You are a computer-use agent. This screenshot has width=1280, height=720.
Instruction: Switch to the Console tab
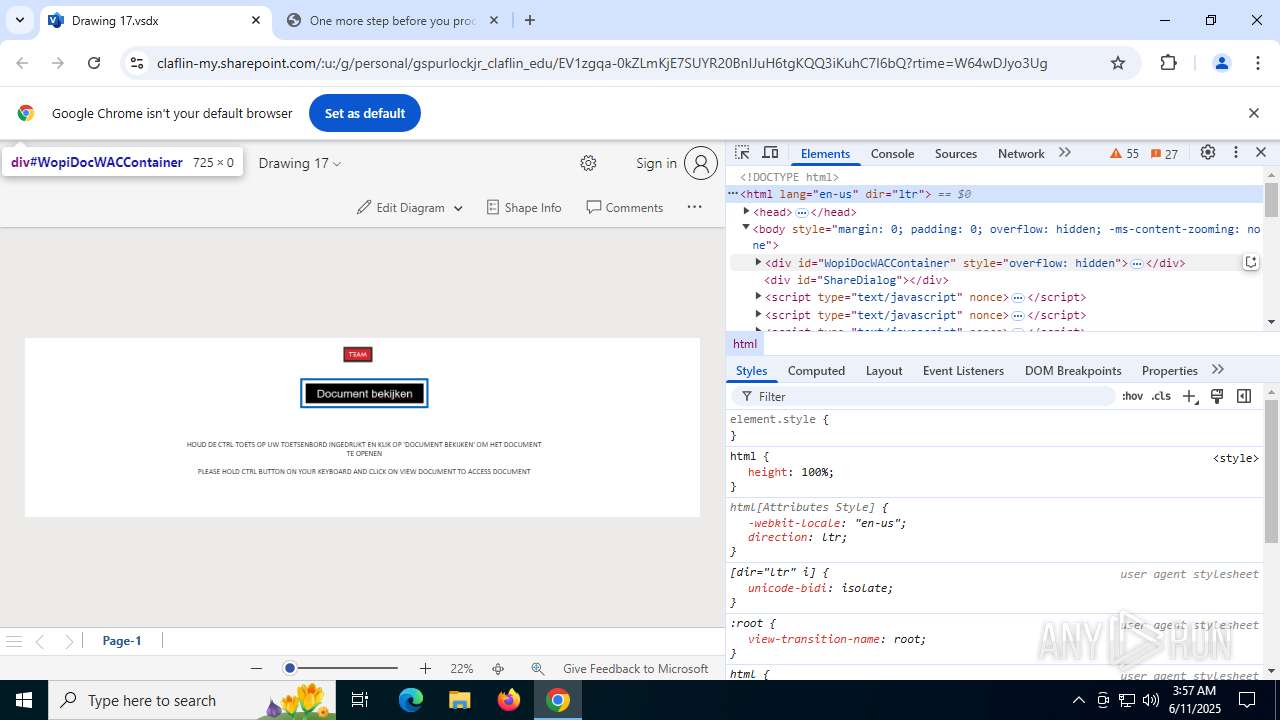[892, 153]
